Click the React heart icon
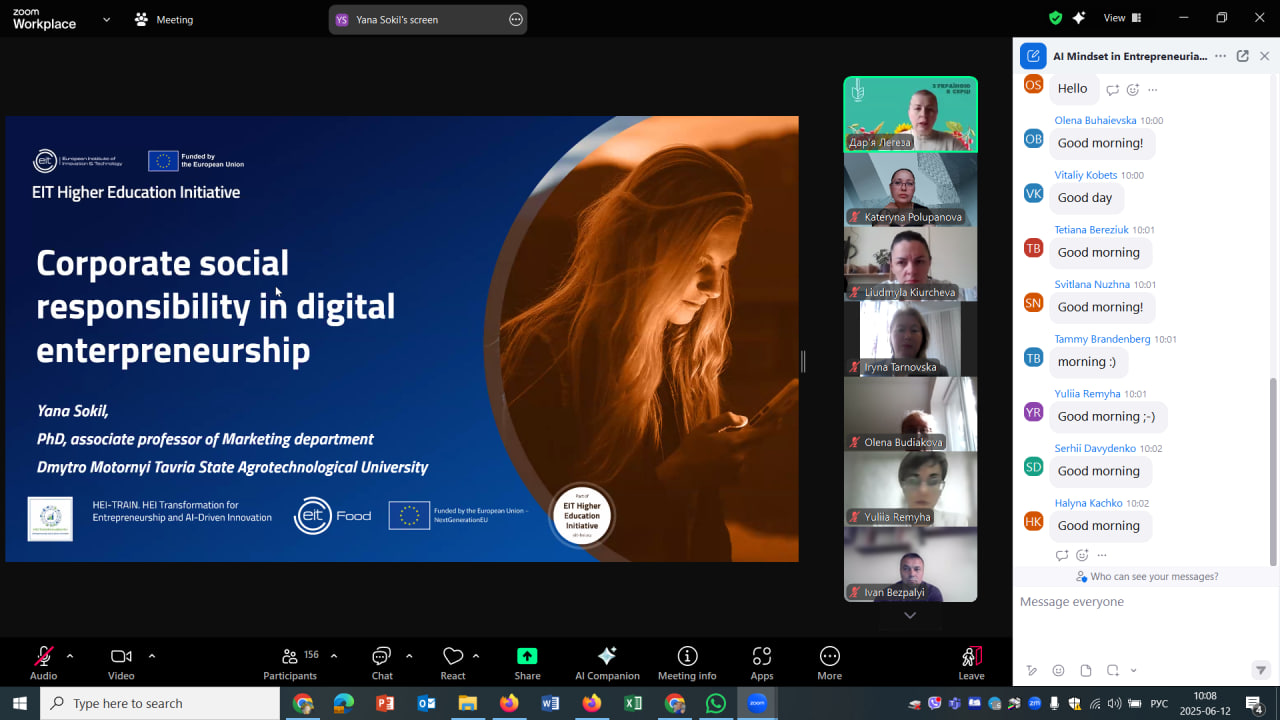 (453, 657)
